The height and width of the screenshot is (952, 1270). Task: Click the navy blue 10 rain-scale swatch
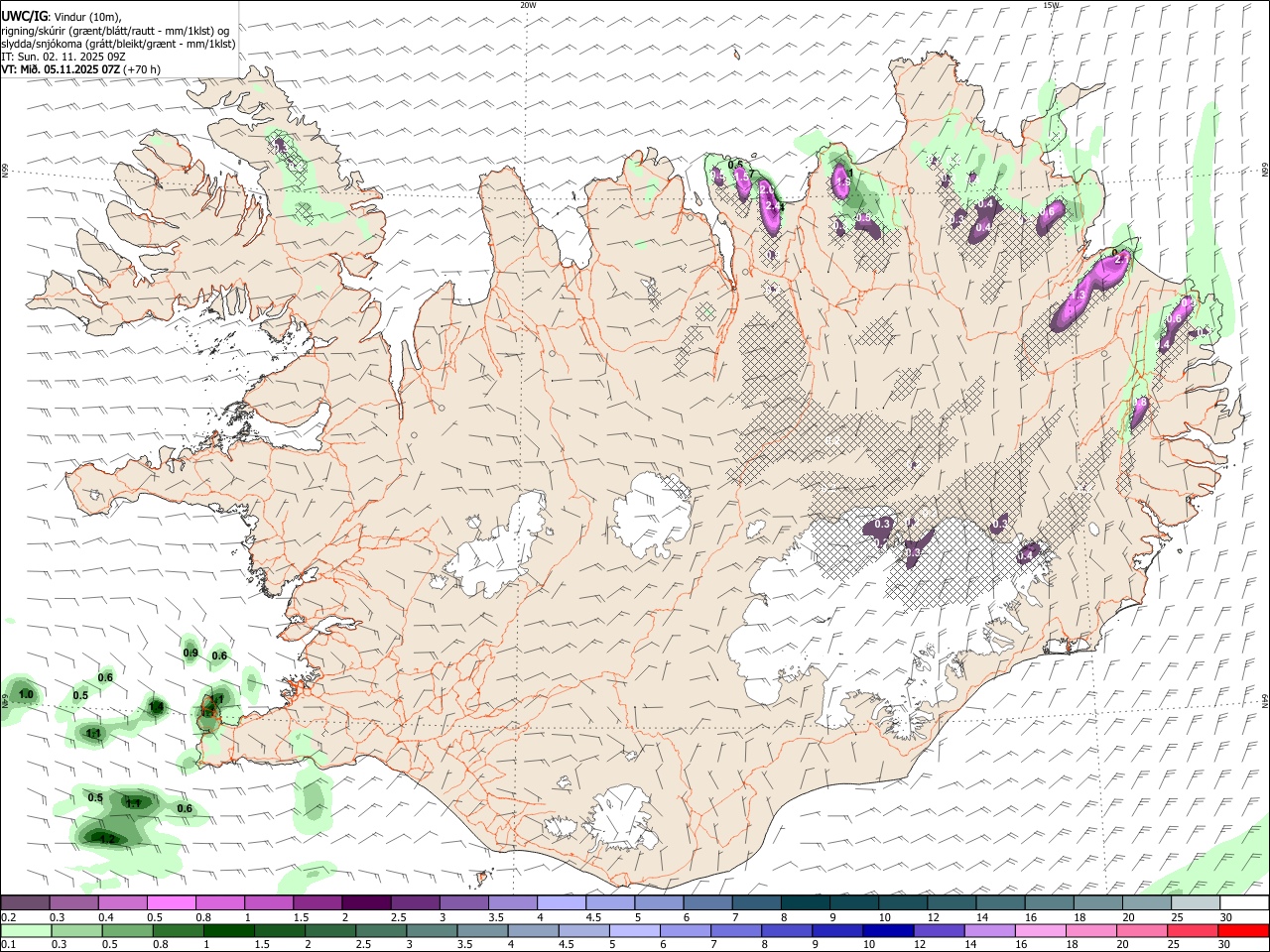pos(887,930)
